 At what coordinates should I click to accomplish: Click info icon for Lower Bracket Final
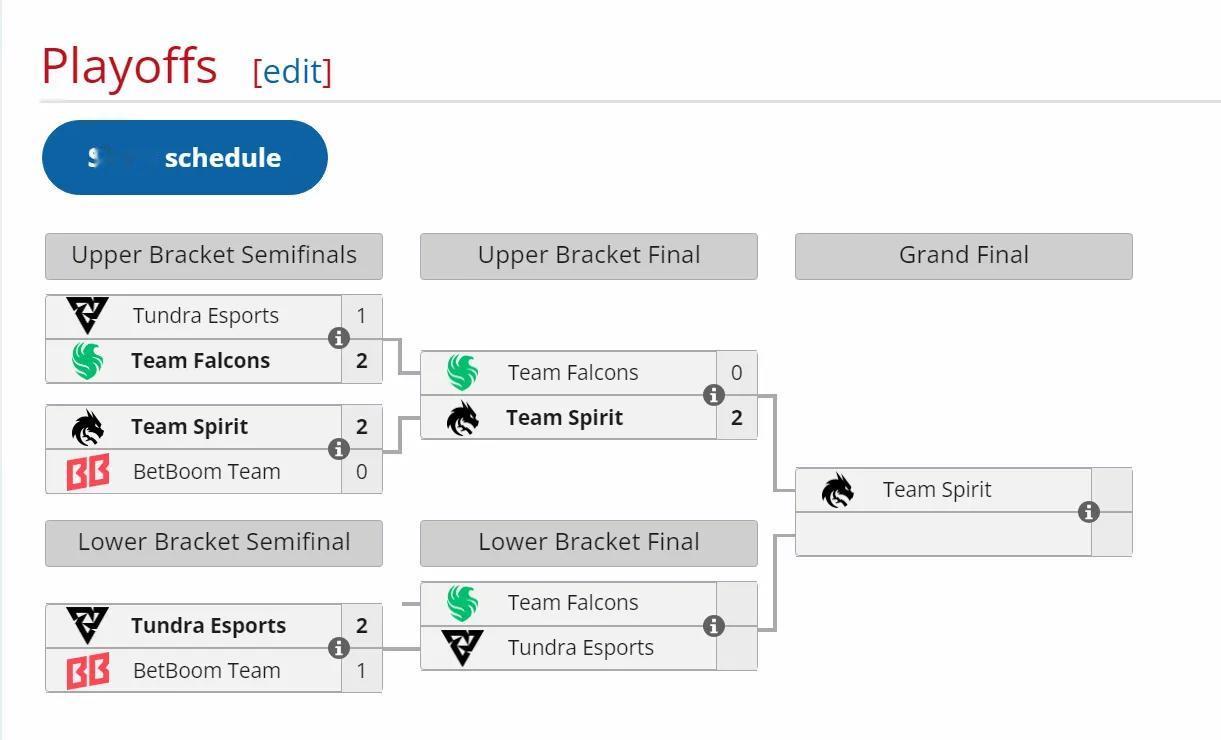[x=713, y=626]
